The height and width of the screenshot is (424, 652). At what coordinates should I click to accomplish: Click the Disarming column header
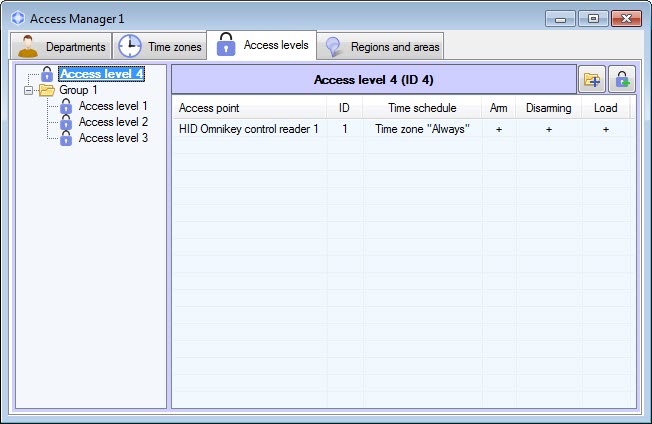point(548,108)
